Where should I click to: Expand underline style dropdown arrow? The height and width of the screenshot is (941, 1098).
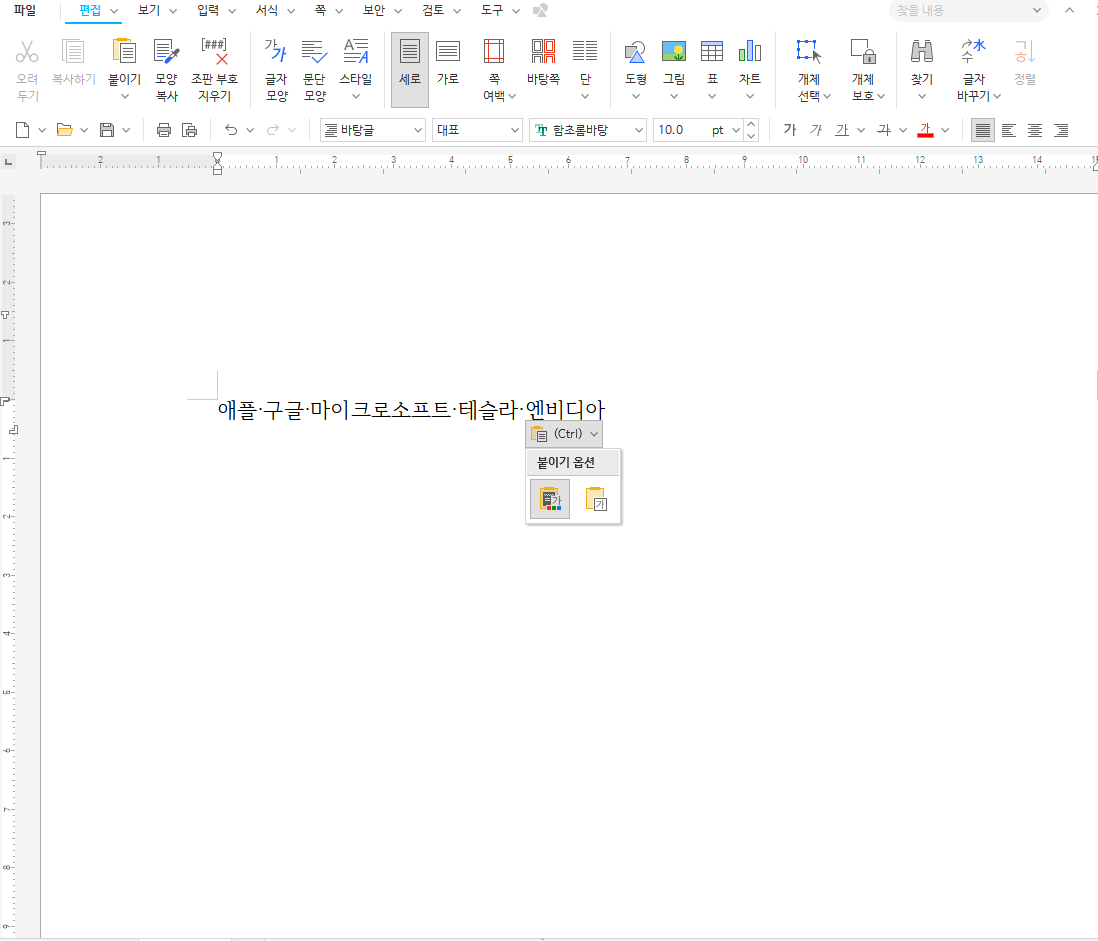coord(861,130)
